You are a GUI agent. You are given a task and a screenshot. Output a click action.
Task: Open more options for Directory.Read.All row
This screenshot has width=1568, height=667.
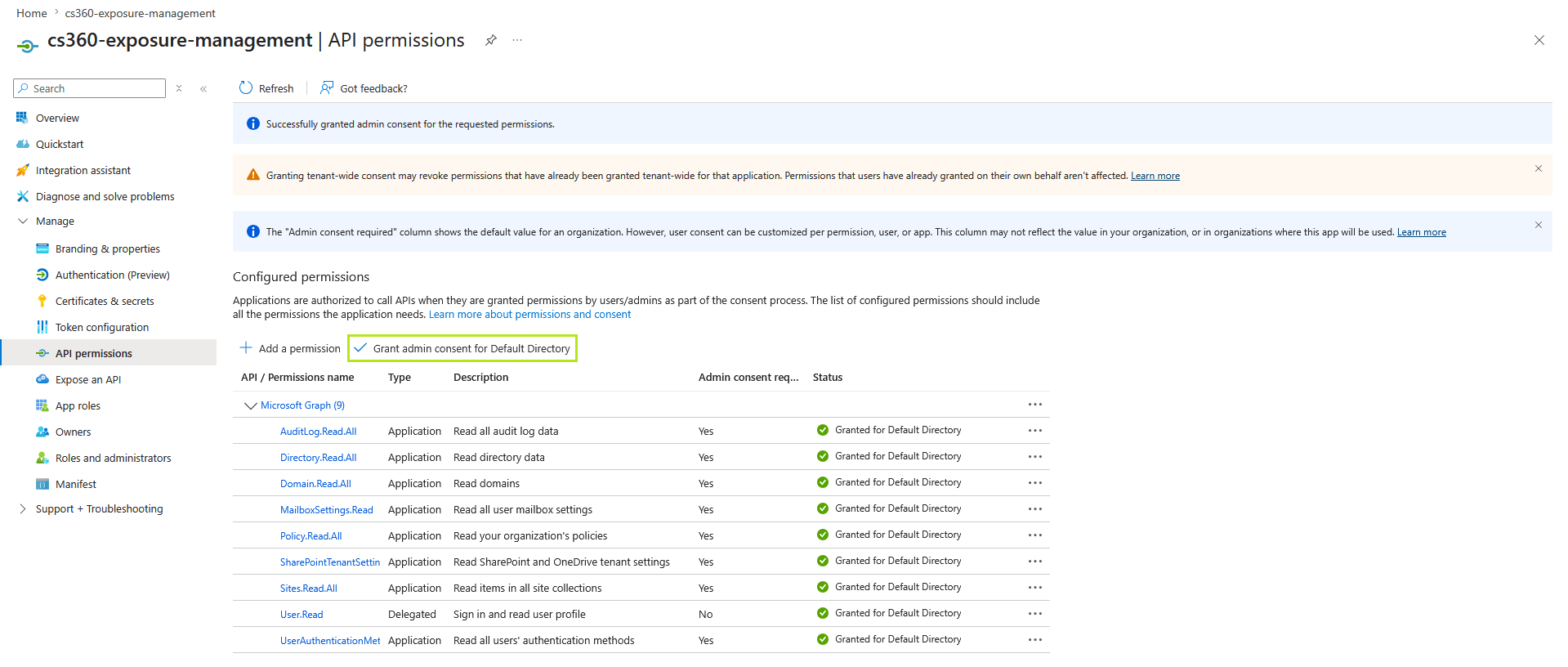(1035, 457)
